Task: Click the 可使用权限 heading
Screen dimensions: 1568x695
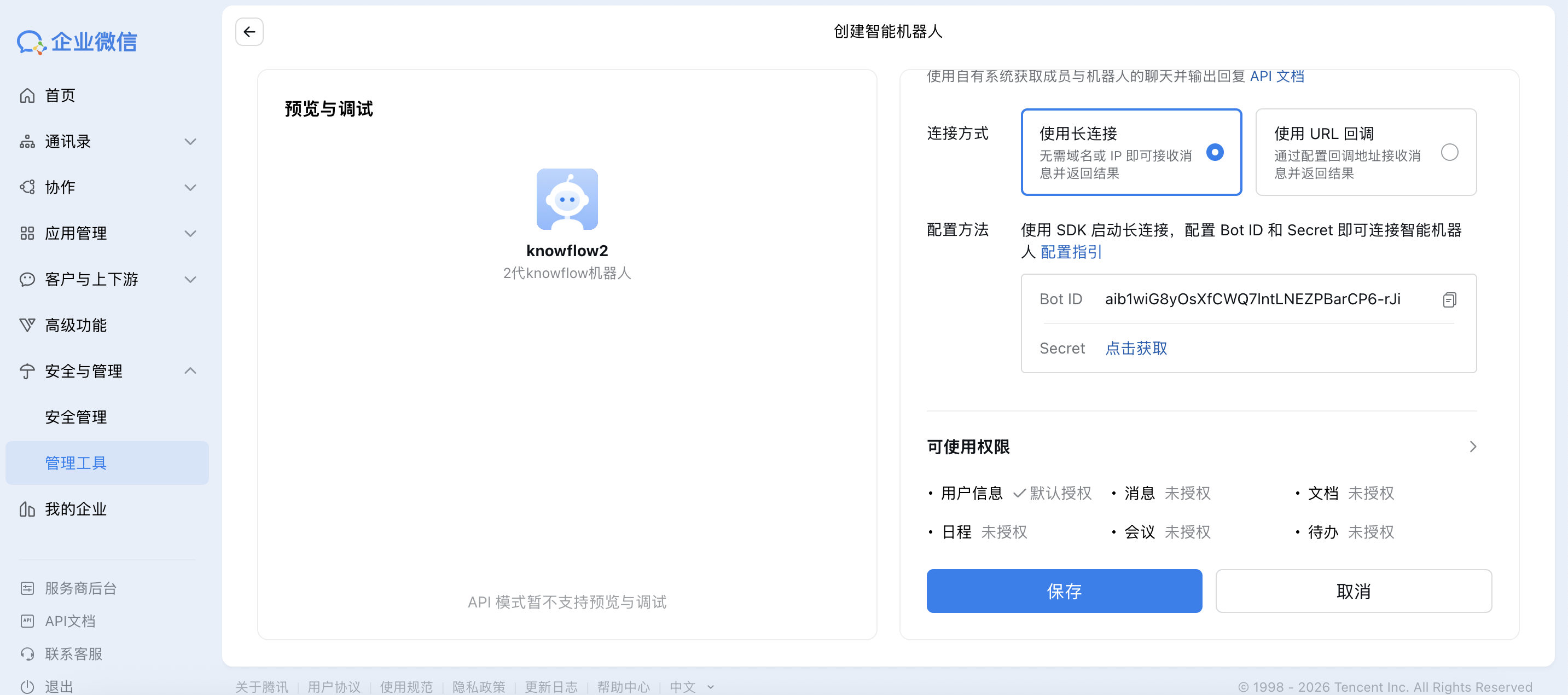Action: pos(968,447)
